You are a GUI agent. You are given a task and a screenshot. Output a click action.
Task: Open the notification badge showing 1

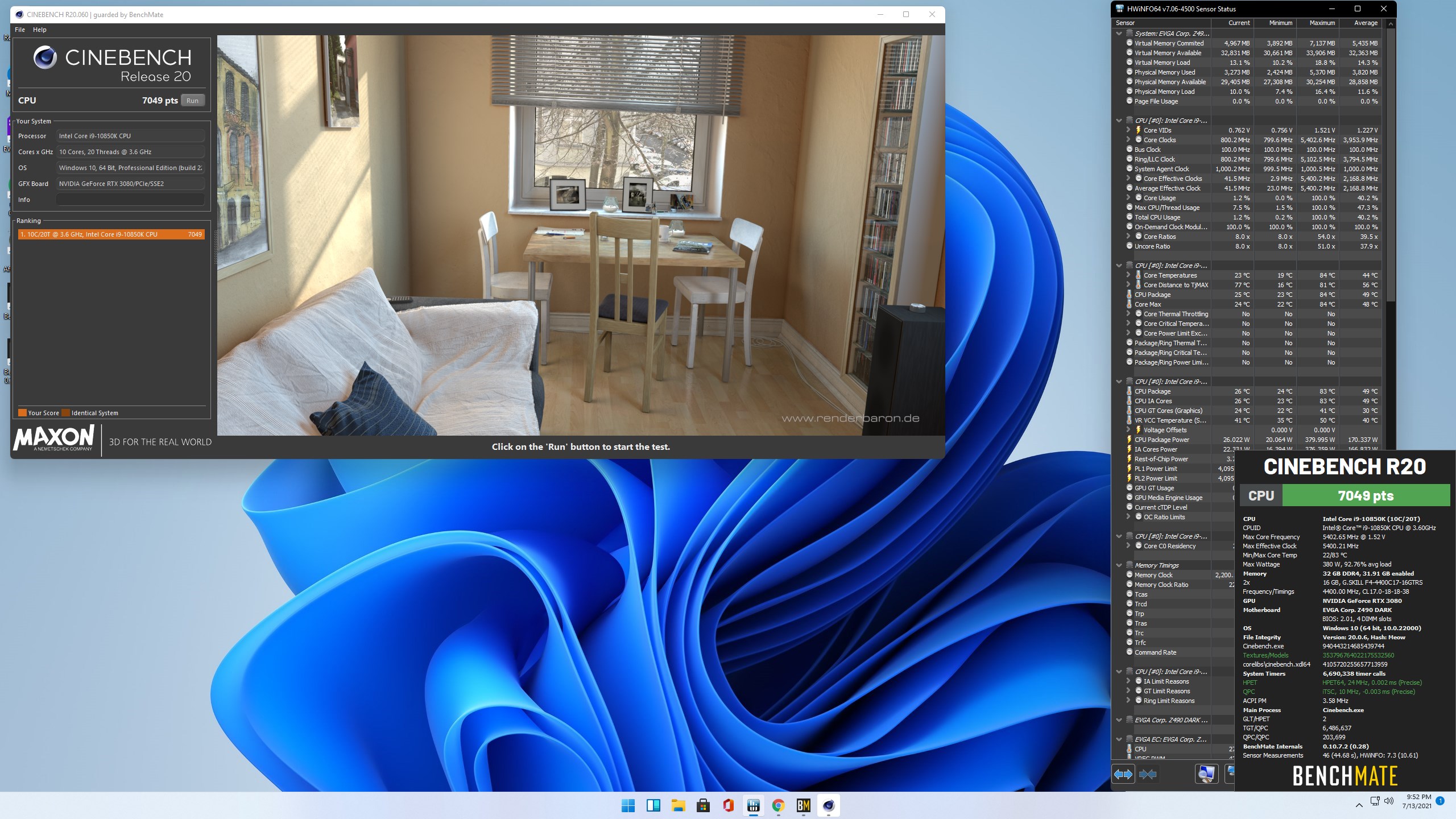(x=1440, y=801)
